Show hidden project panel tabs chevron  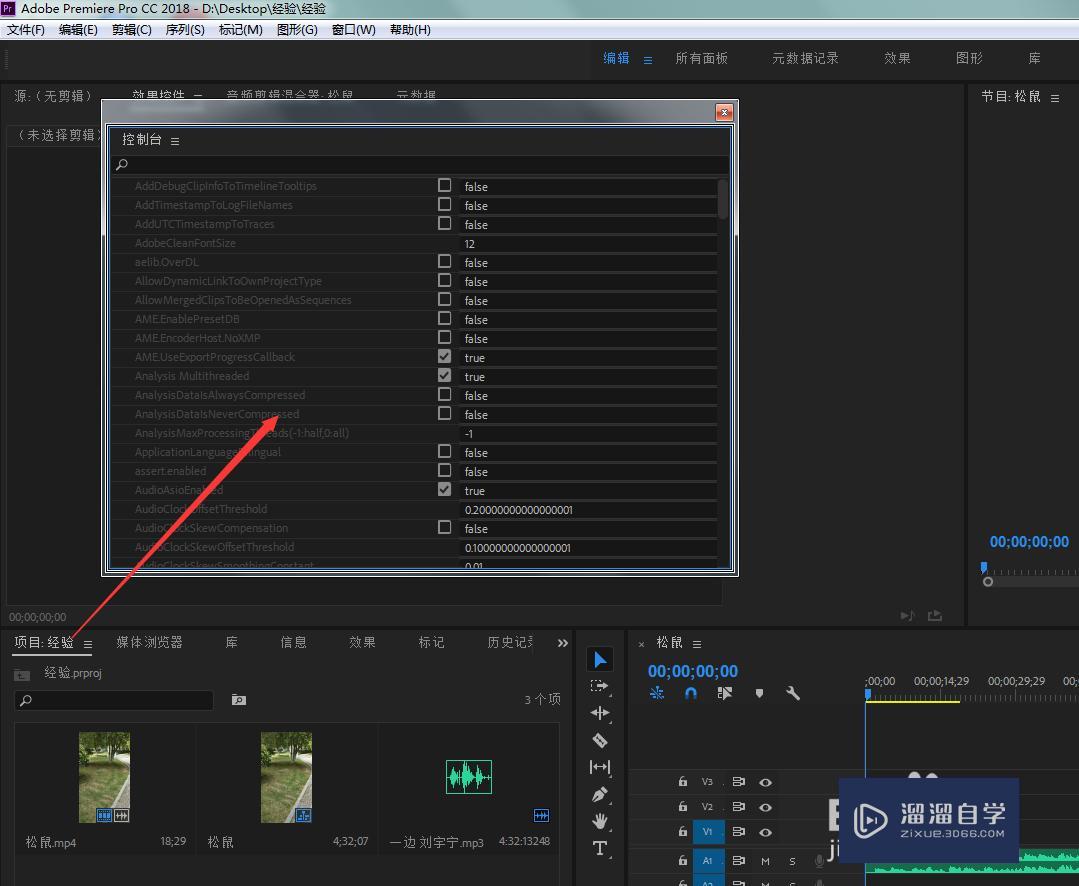pos(563,643)
